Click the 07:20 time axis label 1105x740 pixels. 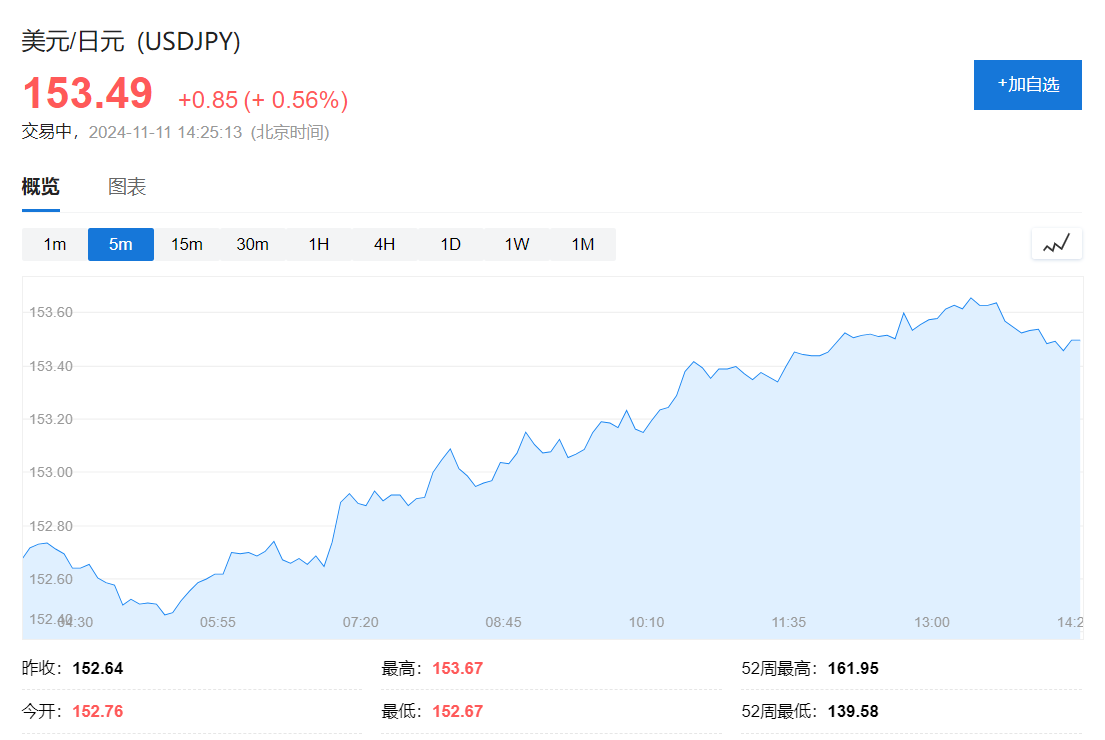[360, 622]
